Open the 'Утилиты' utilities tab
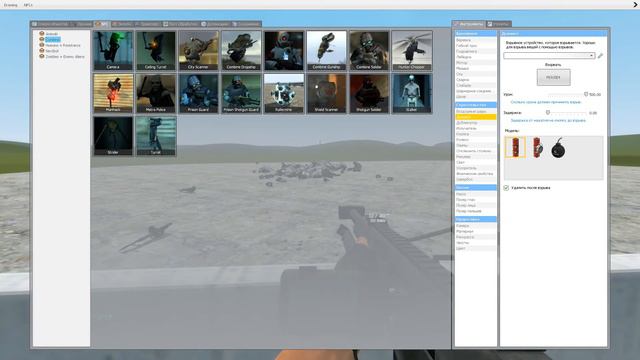 coord(499,24)
